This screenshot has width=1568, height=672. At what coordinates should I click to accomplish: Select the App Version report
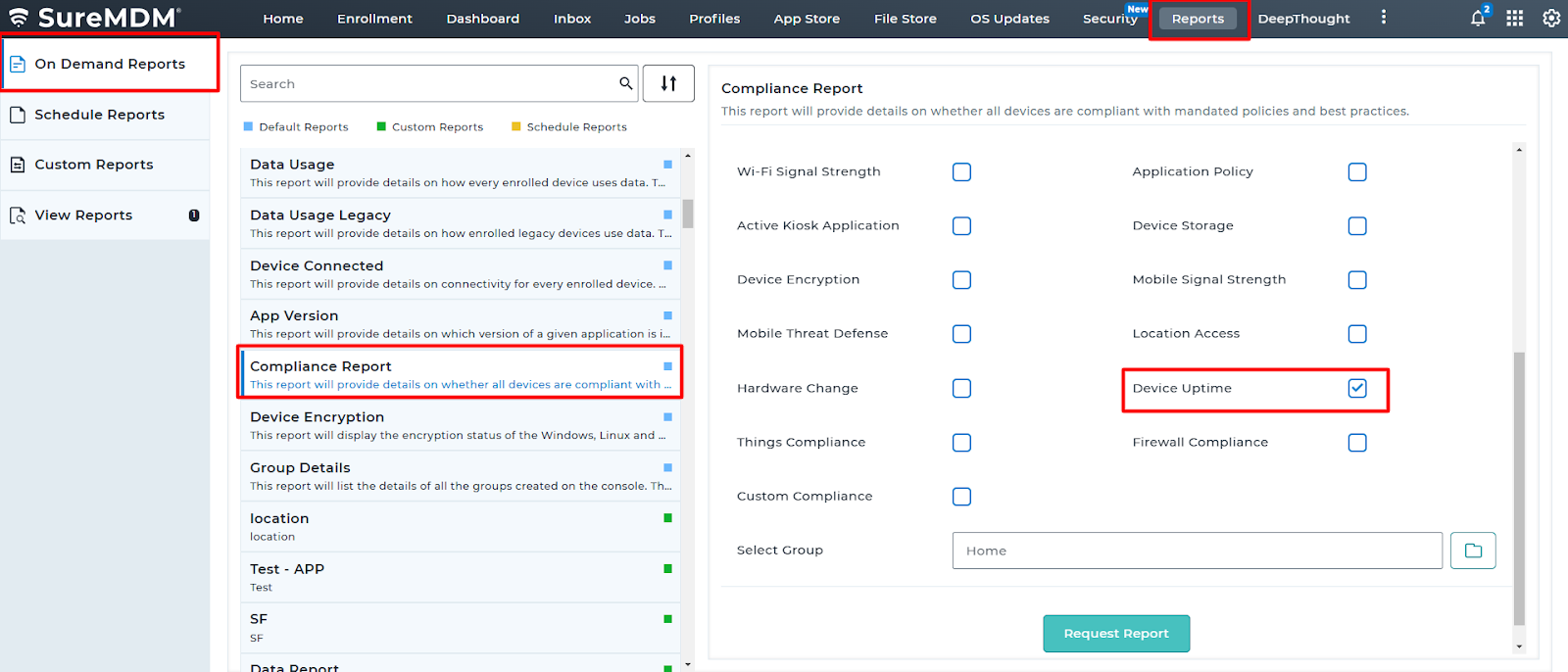(x=461, y=324)
